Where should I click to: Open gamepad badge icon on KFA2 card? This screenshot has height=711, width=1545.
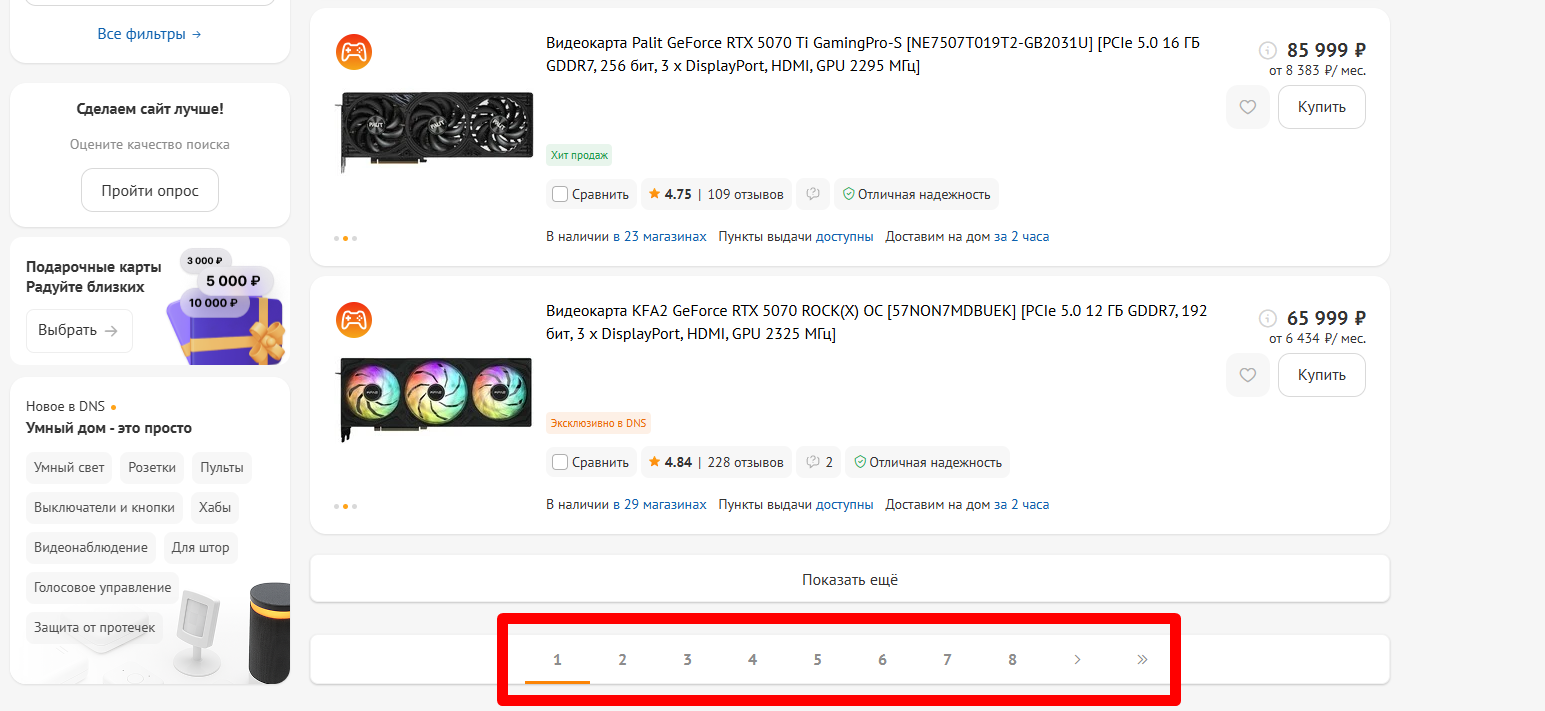pyautogui.click(x=353, y=319)
